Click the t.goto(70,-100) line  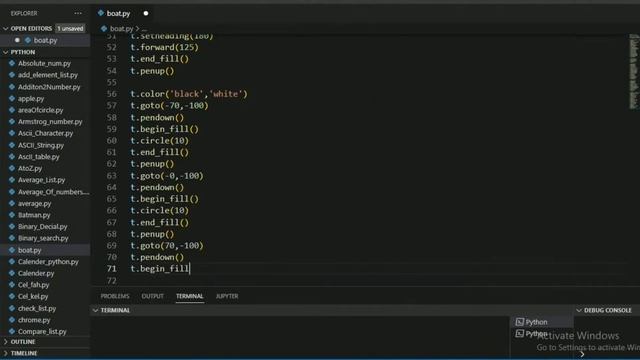point(167,245)
